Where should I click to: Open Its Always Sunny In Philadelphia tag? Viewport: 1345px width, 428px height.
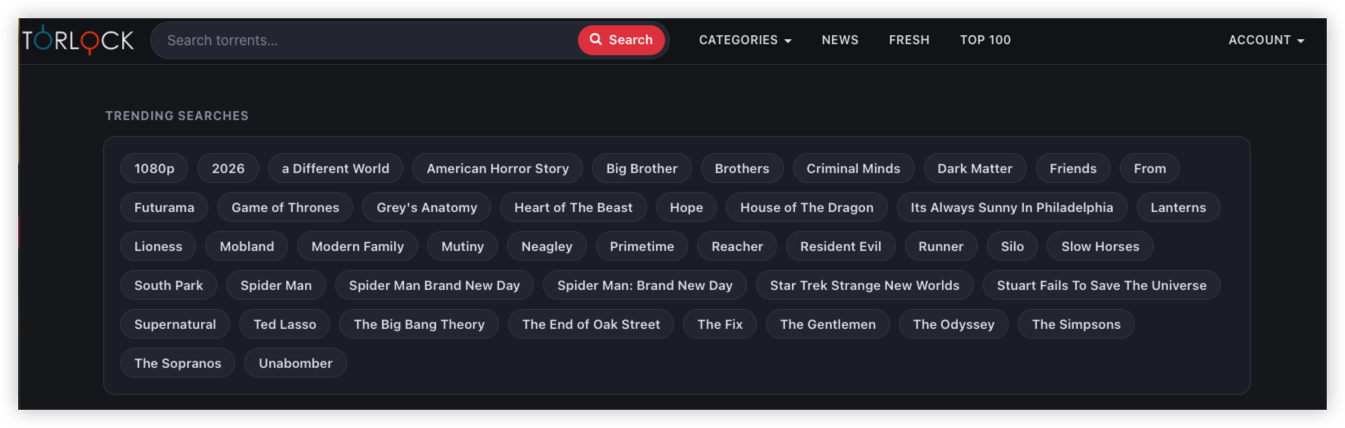coord(1012,207)
